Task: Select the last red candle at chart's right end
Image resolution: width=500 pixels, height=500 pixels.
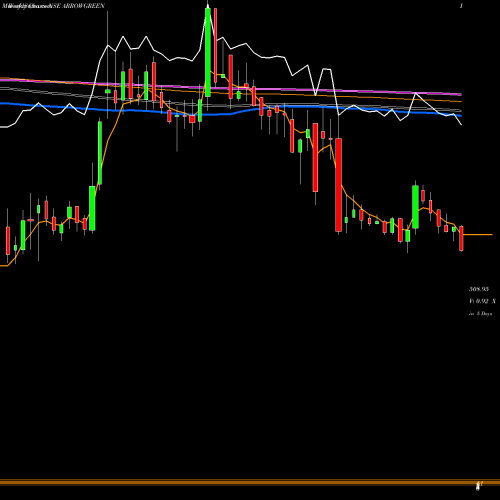Action: coord(461,238)
